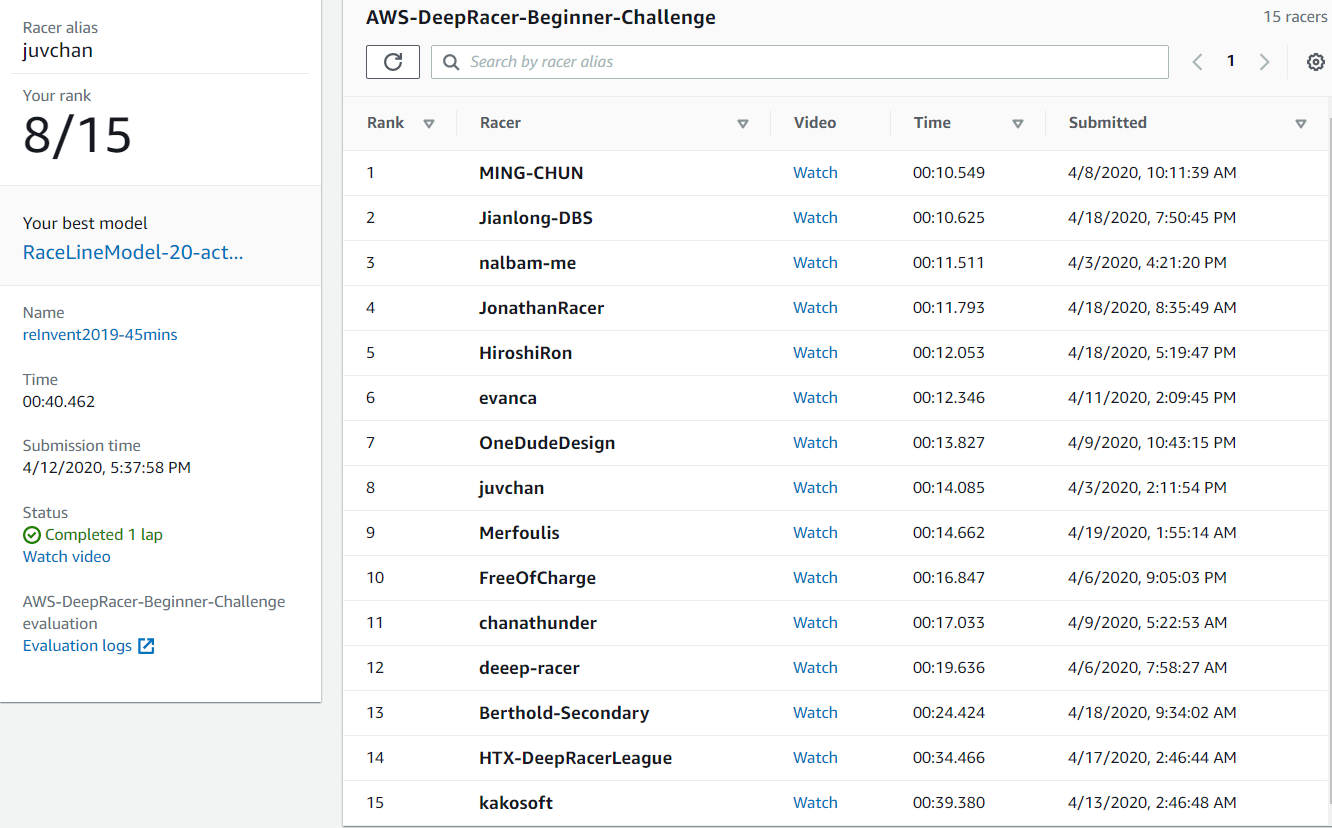Open the Rank column filter
Image resolution: width=1332 pixels, height=828 pixels.
429,123
